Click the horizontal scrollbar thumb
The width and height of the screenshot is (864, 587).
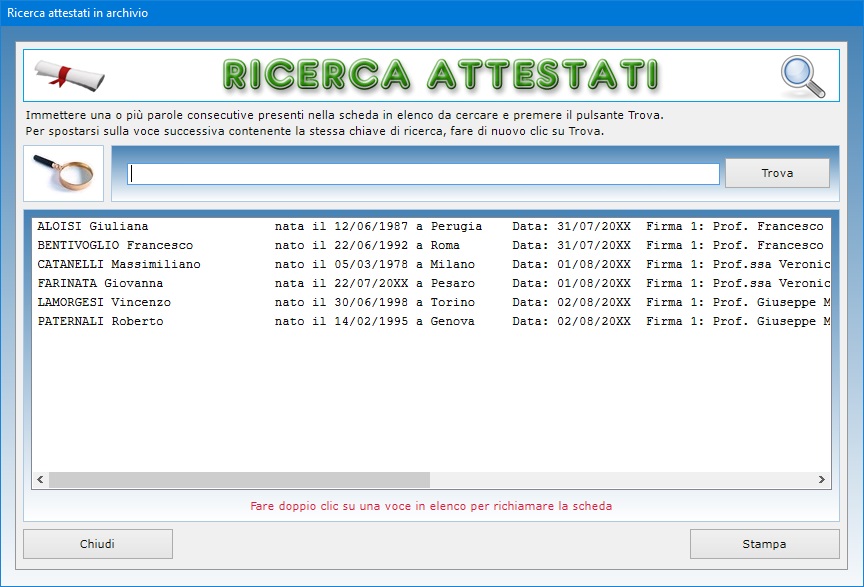point(239,480)
